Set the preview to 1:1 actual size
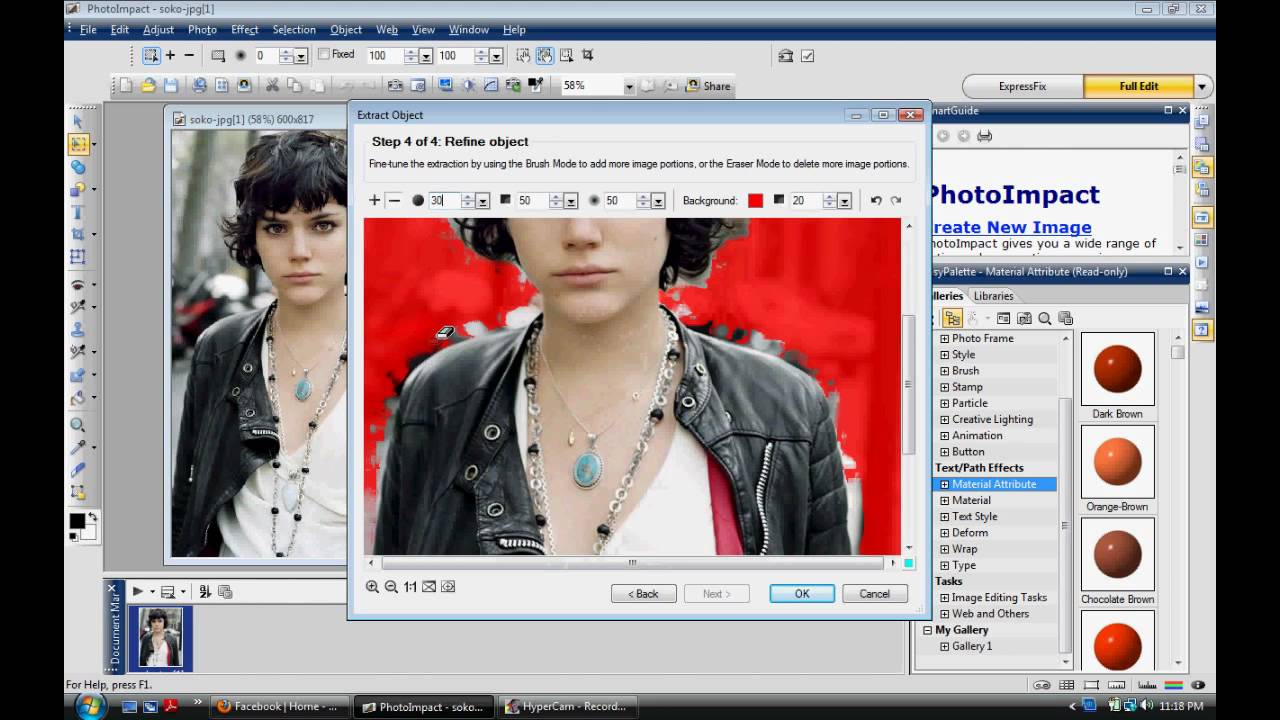The height and width of the screenshot is (720, 1280). click(408, 588)
